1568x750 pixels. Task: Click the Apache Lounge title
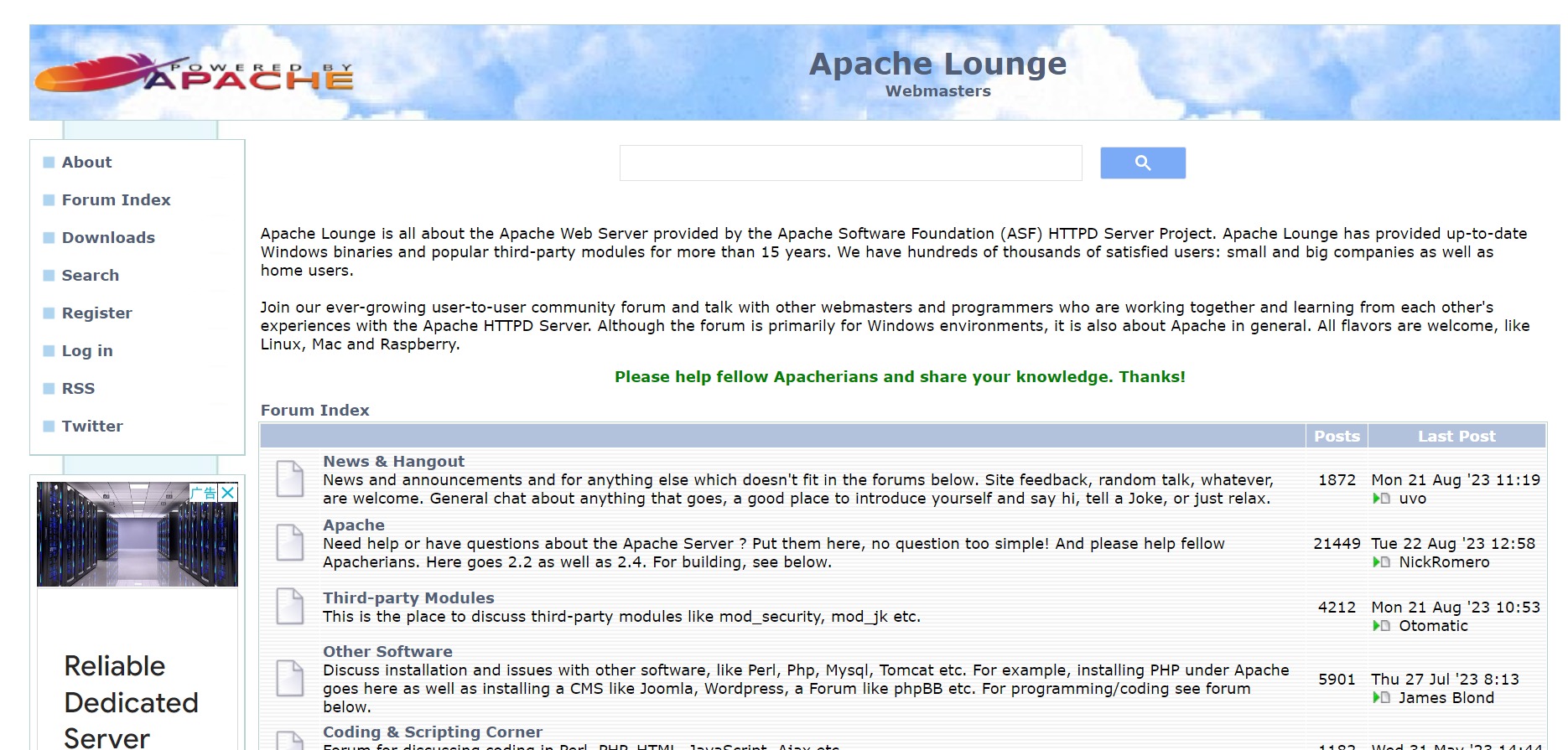(x=937, y=65)
